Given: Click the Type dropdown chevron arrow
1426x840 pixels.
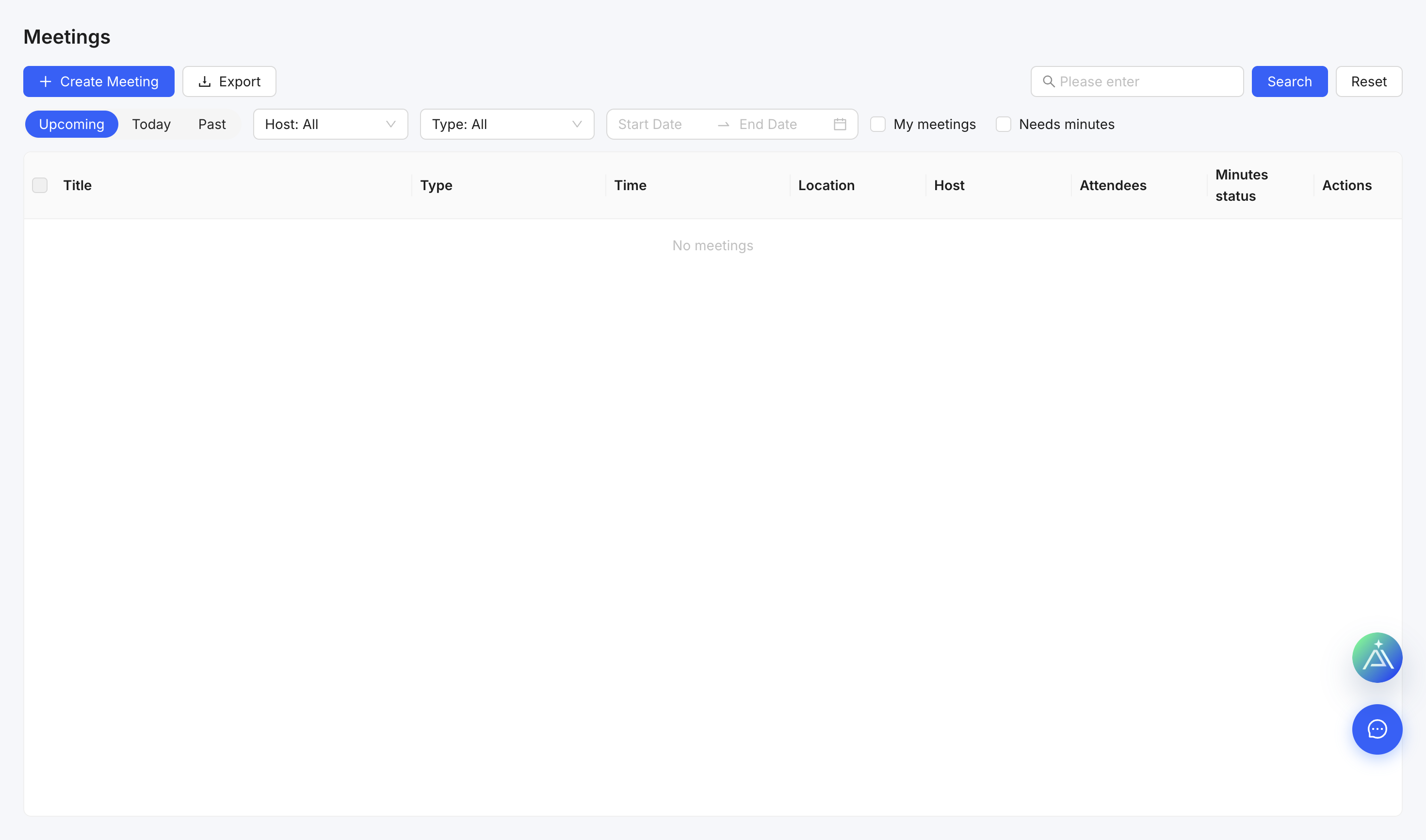Looking at the screenshot, I should click(x=576, y=124).
